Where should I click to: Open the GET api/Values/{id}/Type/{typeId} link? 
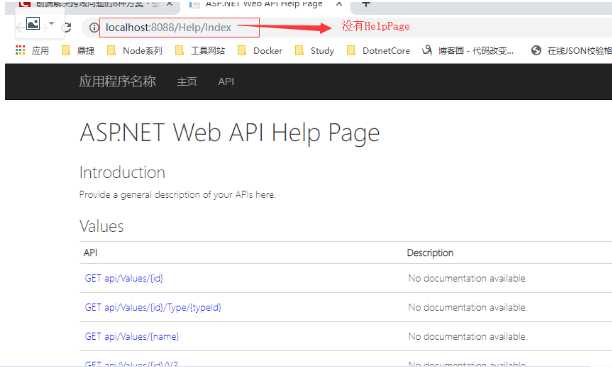pyautogui.click(x=153, y=308)
